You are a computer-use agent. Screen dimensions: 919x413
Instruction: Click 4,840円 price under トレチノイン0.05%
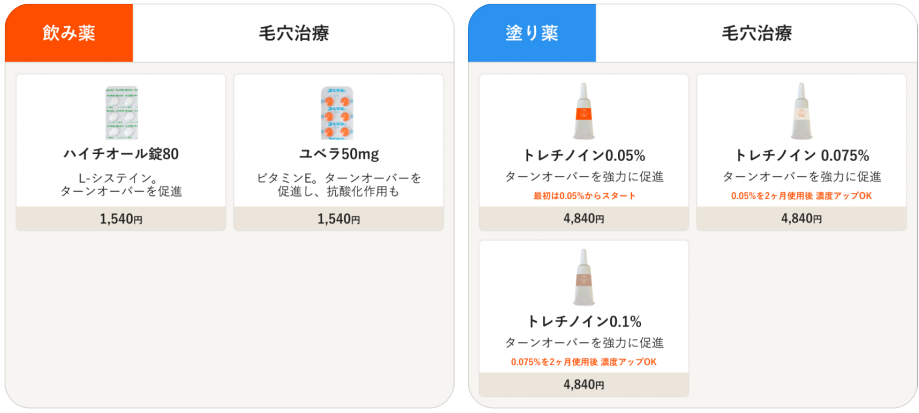(x=584, y=219)
